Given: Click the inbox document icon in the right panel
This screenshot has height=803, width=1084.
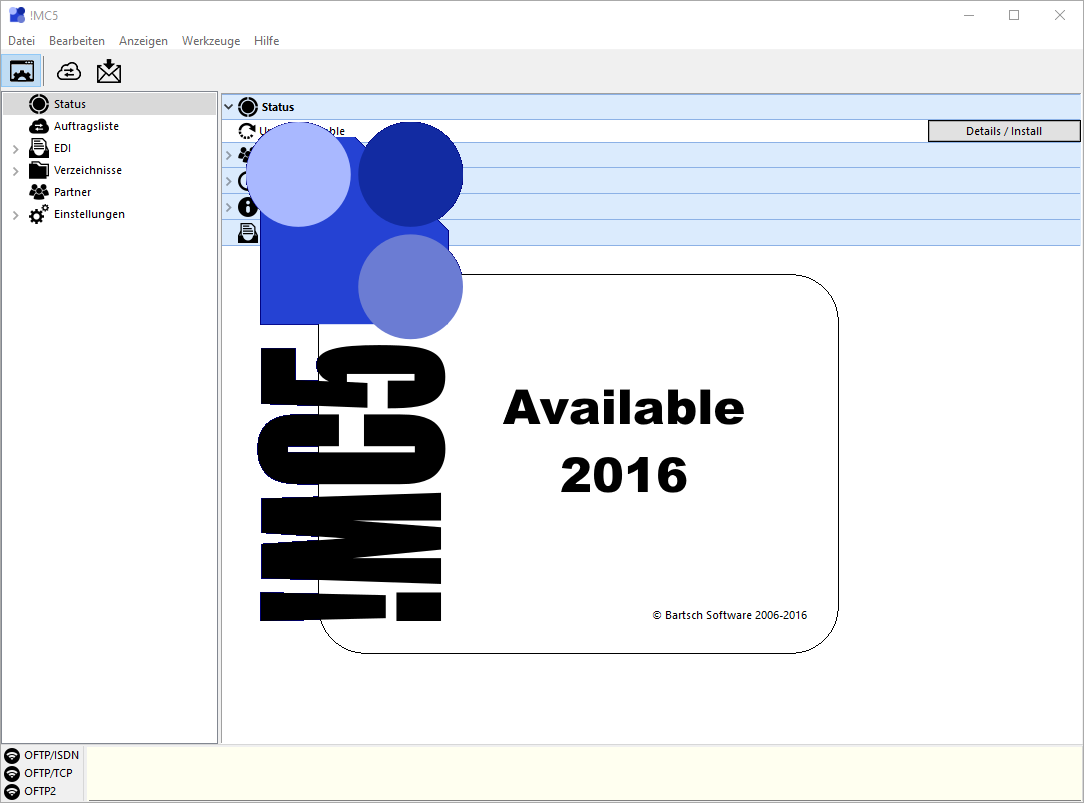Looking at the screenshot, I should click(247, 233).
